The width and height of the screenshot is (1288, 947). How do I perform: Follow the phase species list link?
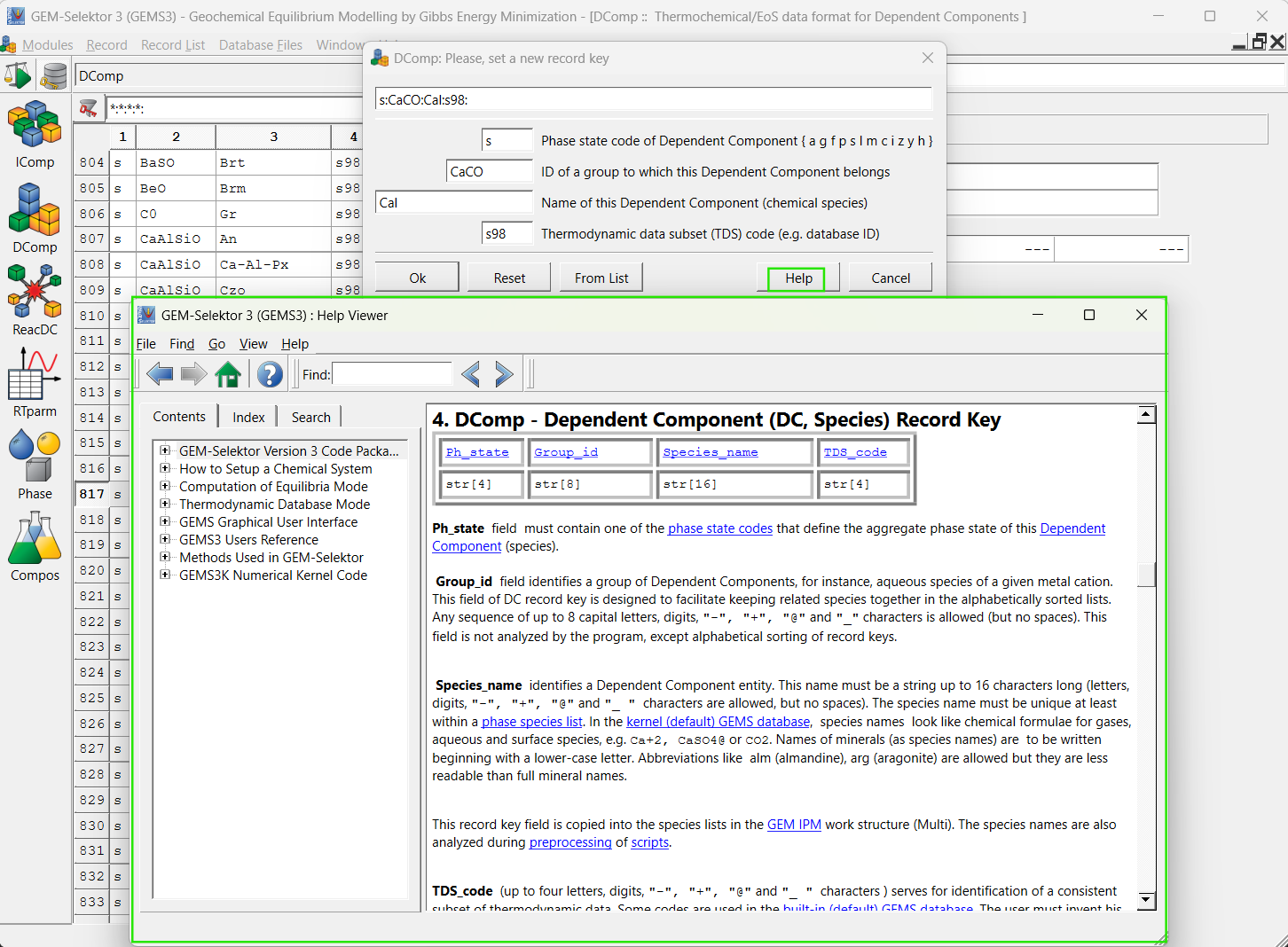point(532,722)
